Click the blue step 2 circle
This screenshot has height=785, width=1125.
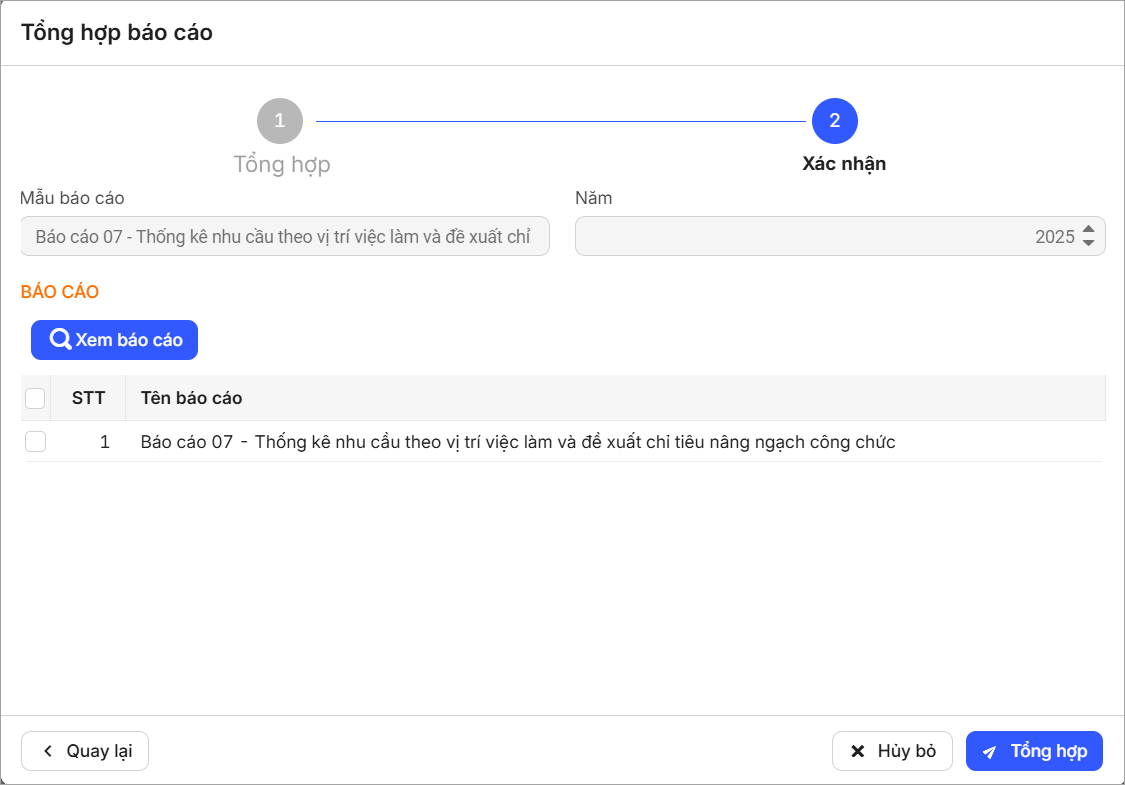[834, 121]
